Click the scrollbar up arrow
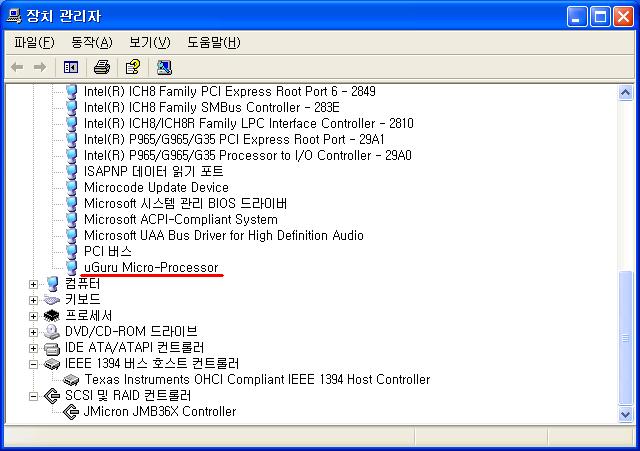Image resolution: width=640 pixels, height=451 pixels. pos(625,93)
